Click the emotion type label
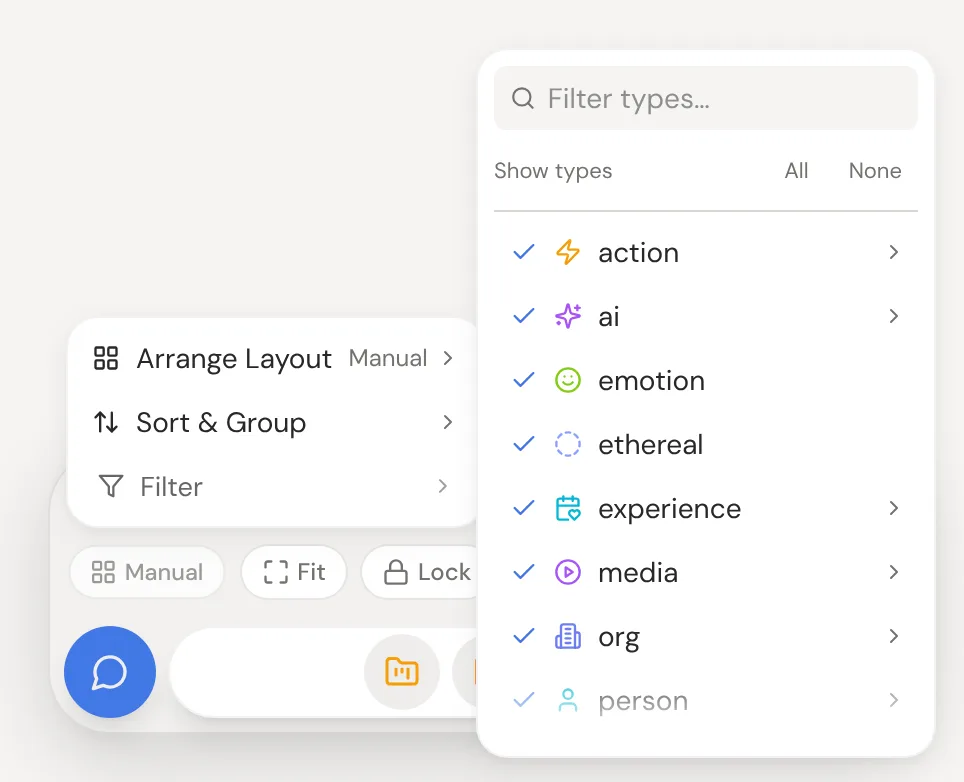The height and width of the screenshot is (782, 964). [652, 381]
